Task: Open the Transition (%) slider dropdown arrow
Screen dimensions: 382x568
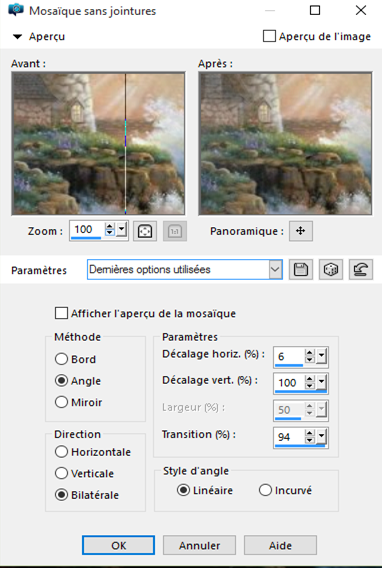Action: [x=322, y=437]
